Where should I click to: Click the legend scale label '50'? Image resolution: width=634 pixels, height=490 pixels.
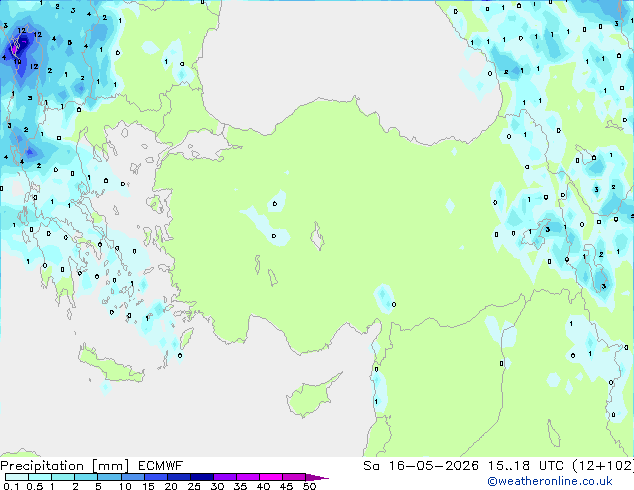coord(309,486)
